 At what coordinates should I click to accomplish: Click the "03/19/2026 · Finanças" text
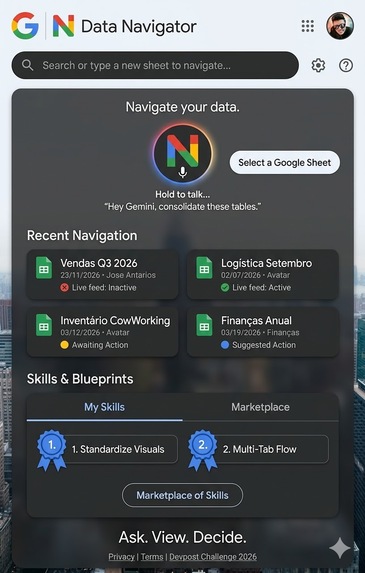pos(260,333)
